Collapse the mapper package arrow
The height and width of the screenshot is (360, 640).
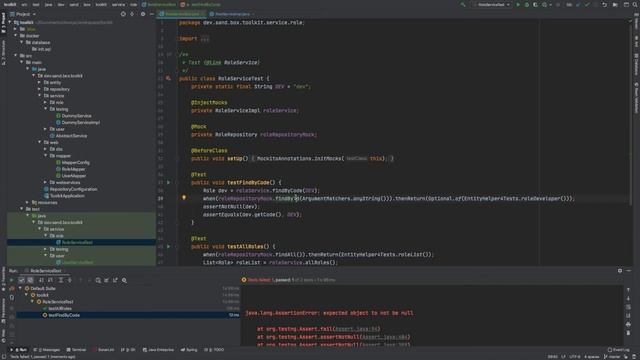pos(46,156)
